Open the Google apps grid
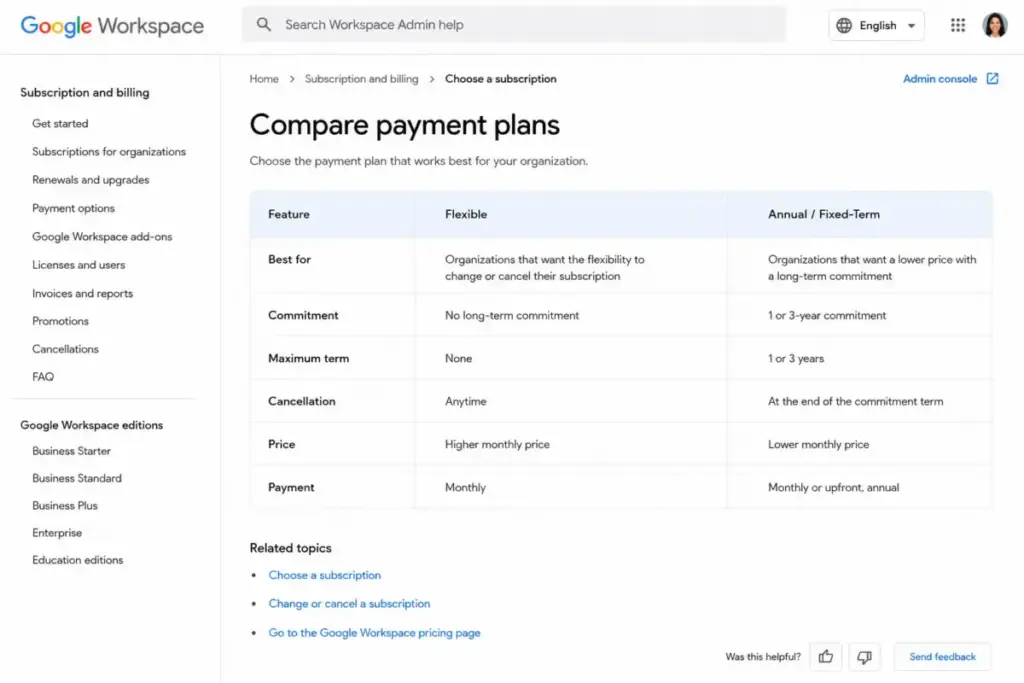Viewport: 1024px width, 683px height. click(957, 25)
